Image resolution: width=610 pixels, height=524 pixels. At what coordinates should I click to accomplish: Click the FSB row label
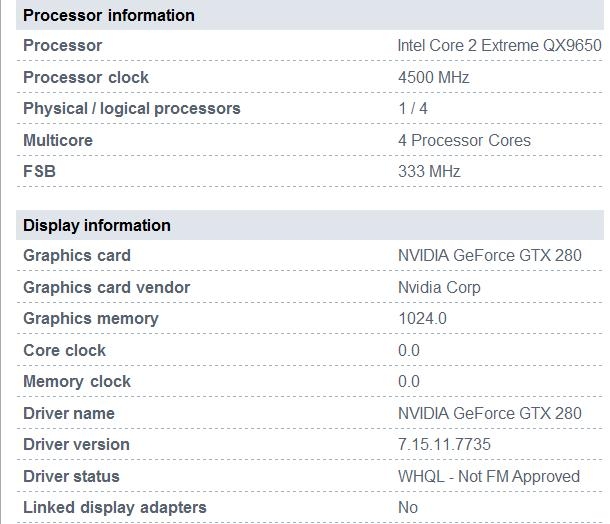pyautogui.click(x=40, y=171)
